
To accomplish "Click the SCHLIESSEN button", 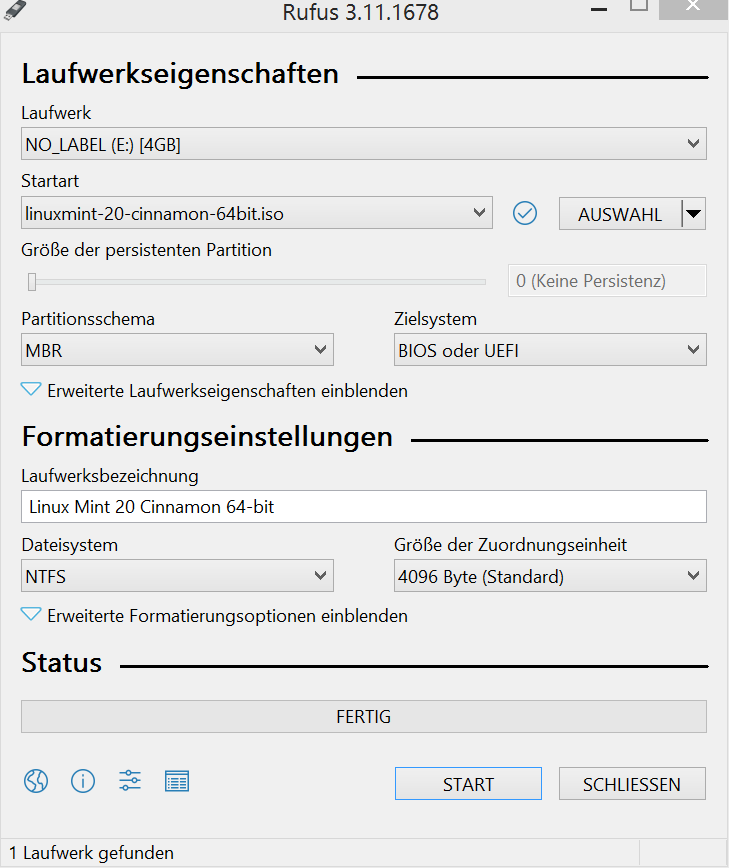I will [x=632, y=784].
